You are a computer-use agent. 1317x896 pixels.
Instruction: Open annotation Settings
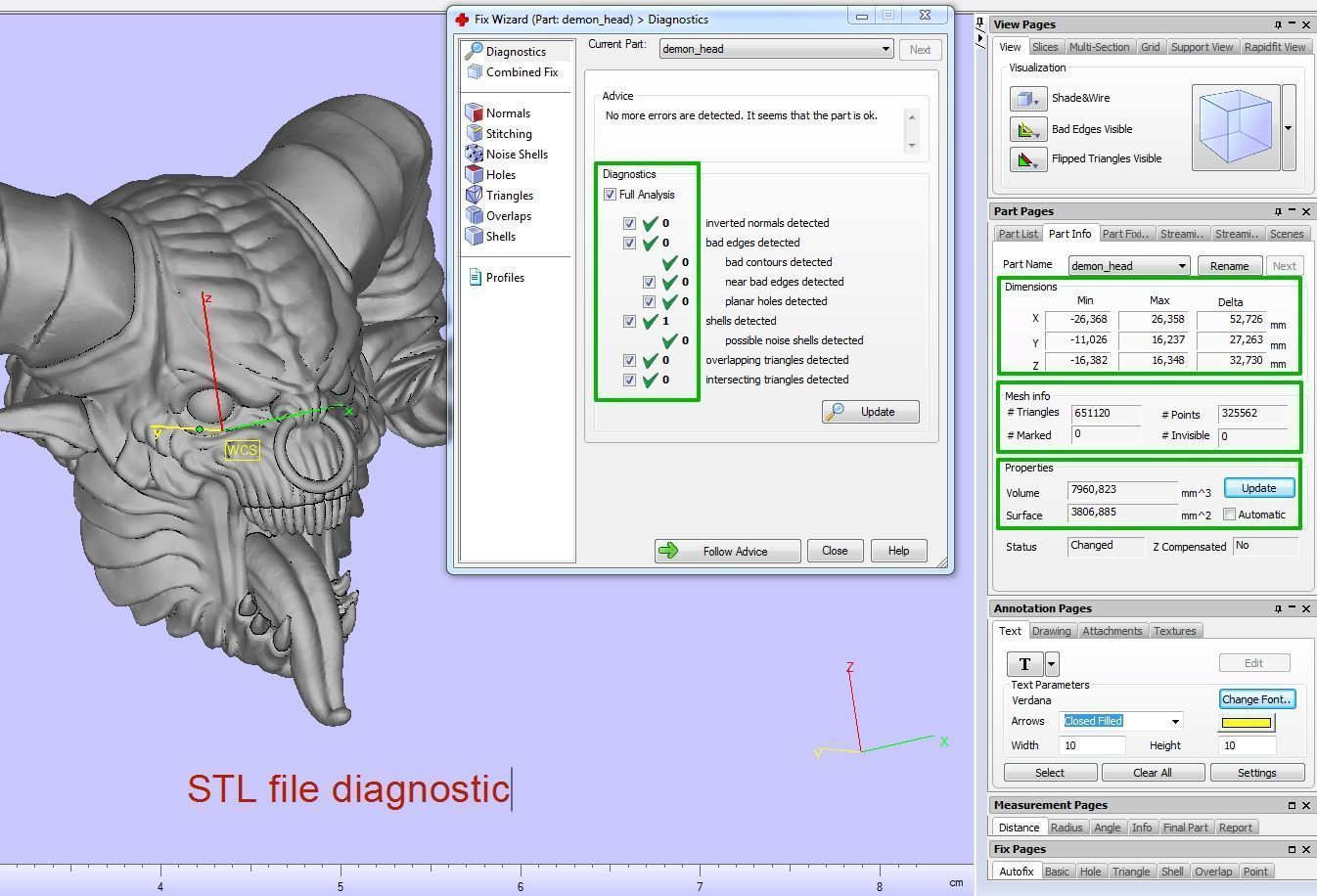[1257, 773]
